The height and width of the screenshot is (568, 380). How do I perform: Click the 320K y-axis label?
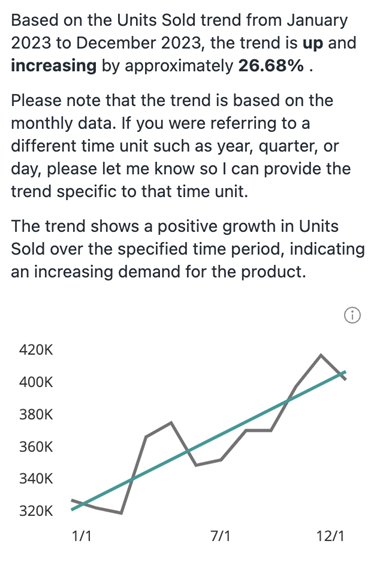(x=36, y=511)
